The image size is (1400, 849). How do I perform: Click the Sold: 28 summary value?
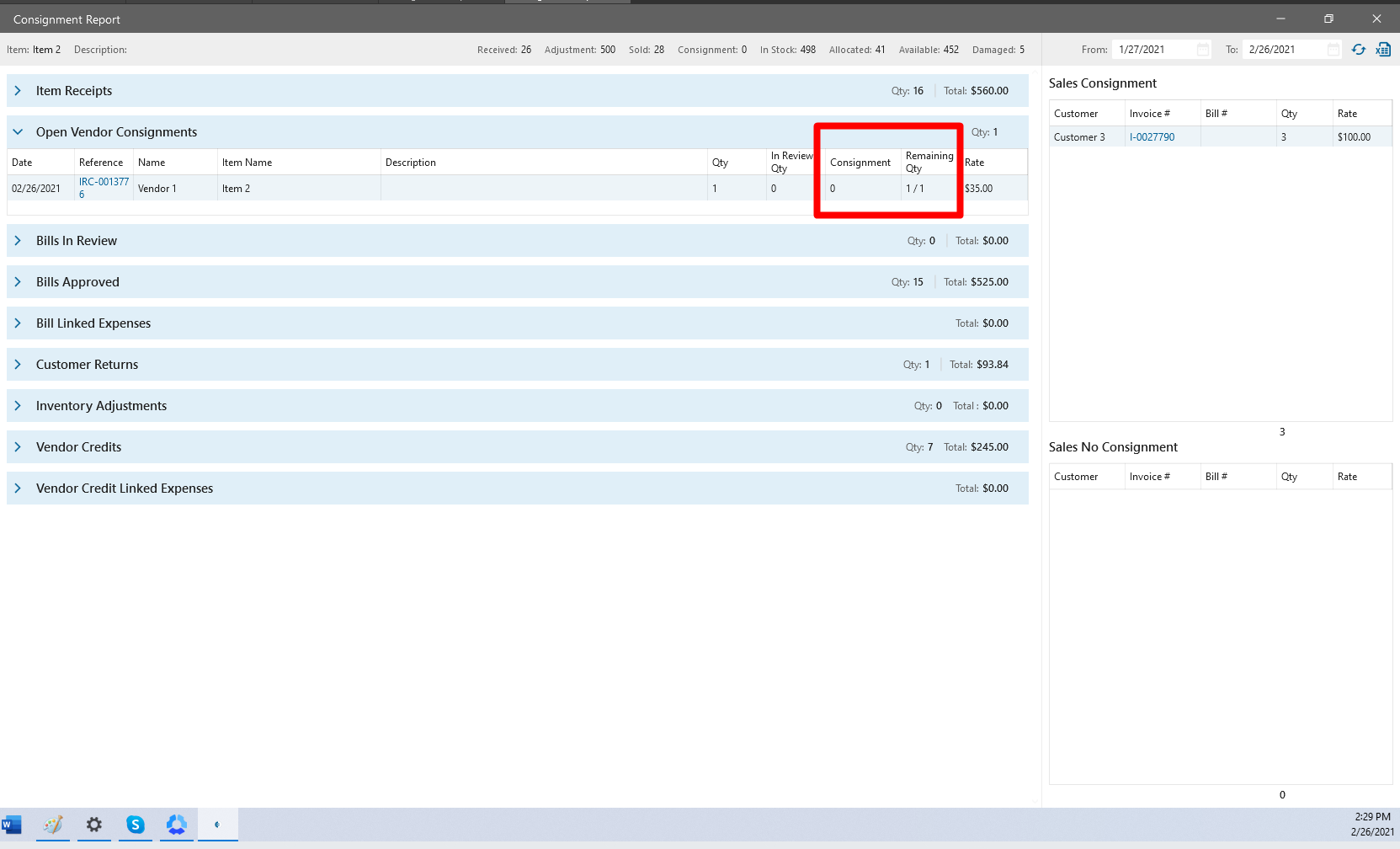pos(647,50)
